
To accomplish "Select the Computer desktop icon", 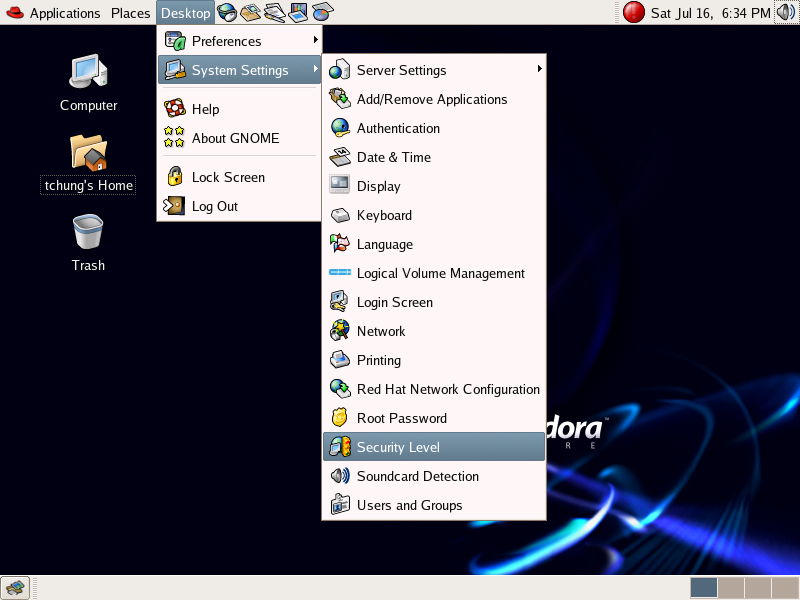I will point(88,83).
